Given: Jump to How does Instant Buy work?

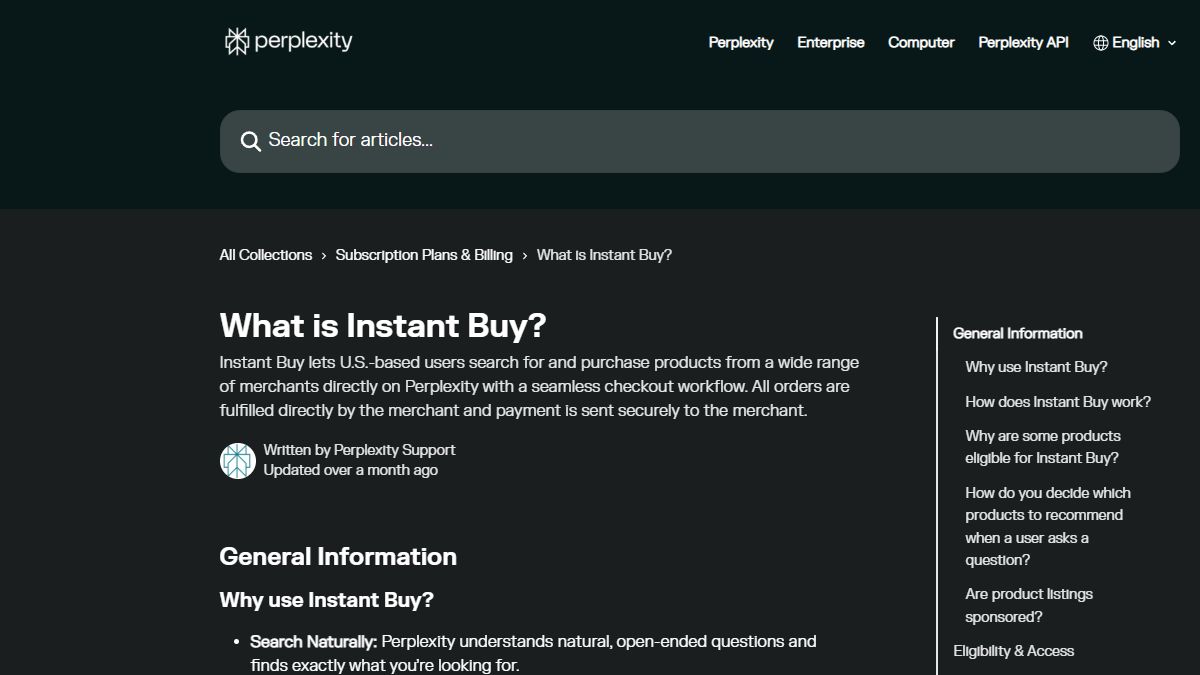Looking at the screenshot, I should click(1058, 402).
